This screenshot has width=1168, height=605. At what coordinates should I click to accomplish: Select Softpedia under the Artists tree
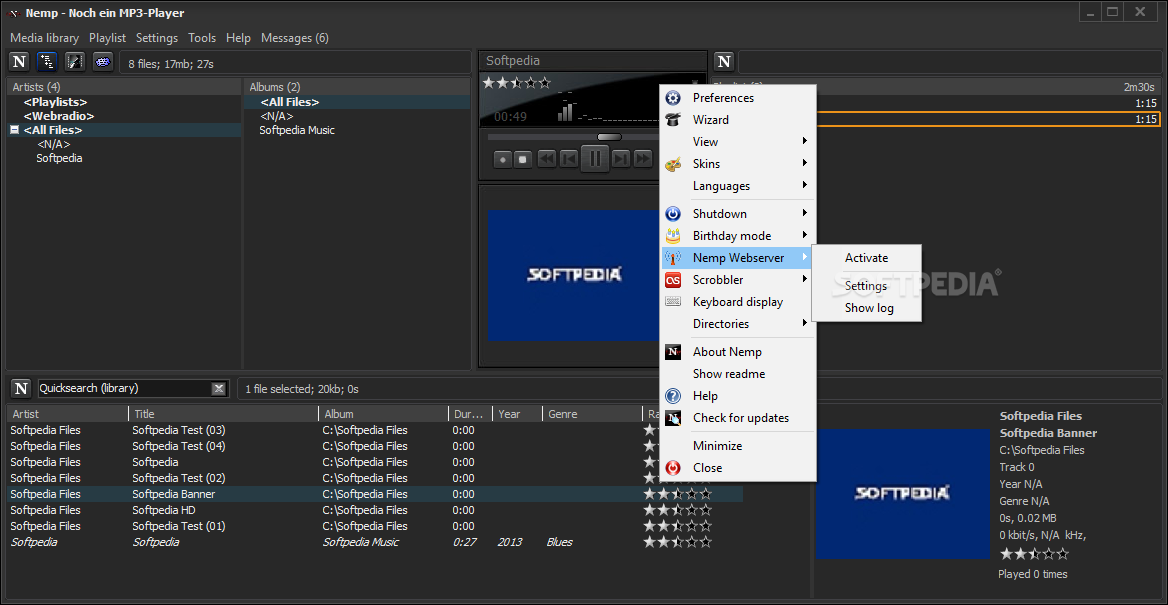[60, 159]
